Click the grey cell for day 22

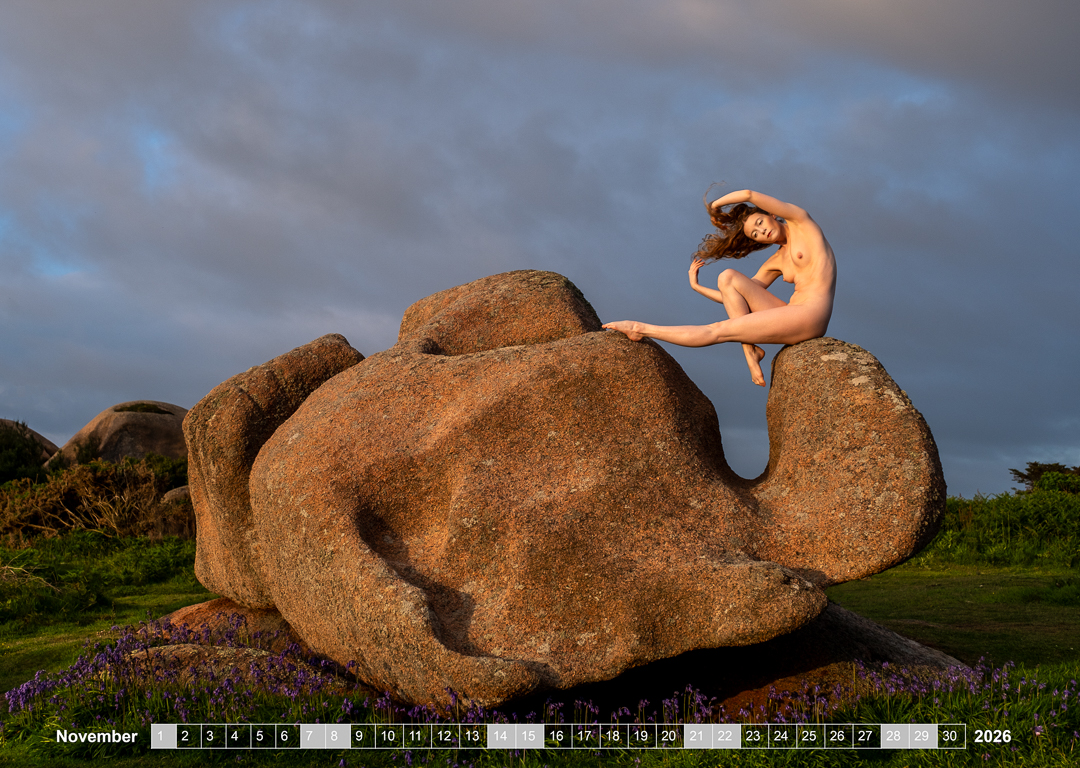(x=725, y=736)
